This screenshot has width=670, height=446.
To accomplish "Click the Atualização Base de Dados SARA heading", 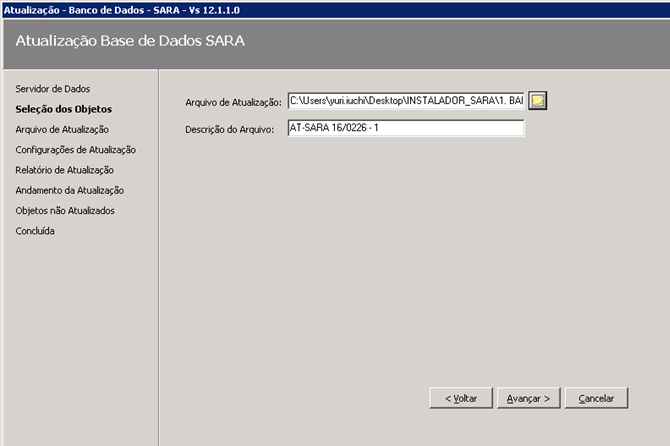I will point(130,41).
